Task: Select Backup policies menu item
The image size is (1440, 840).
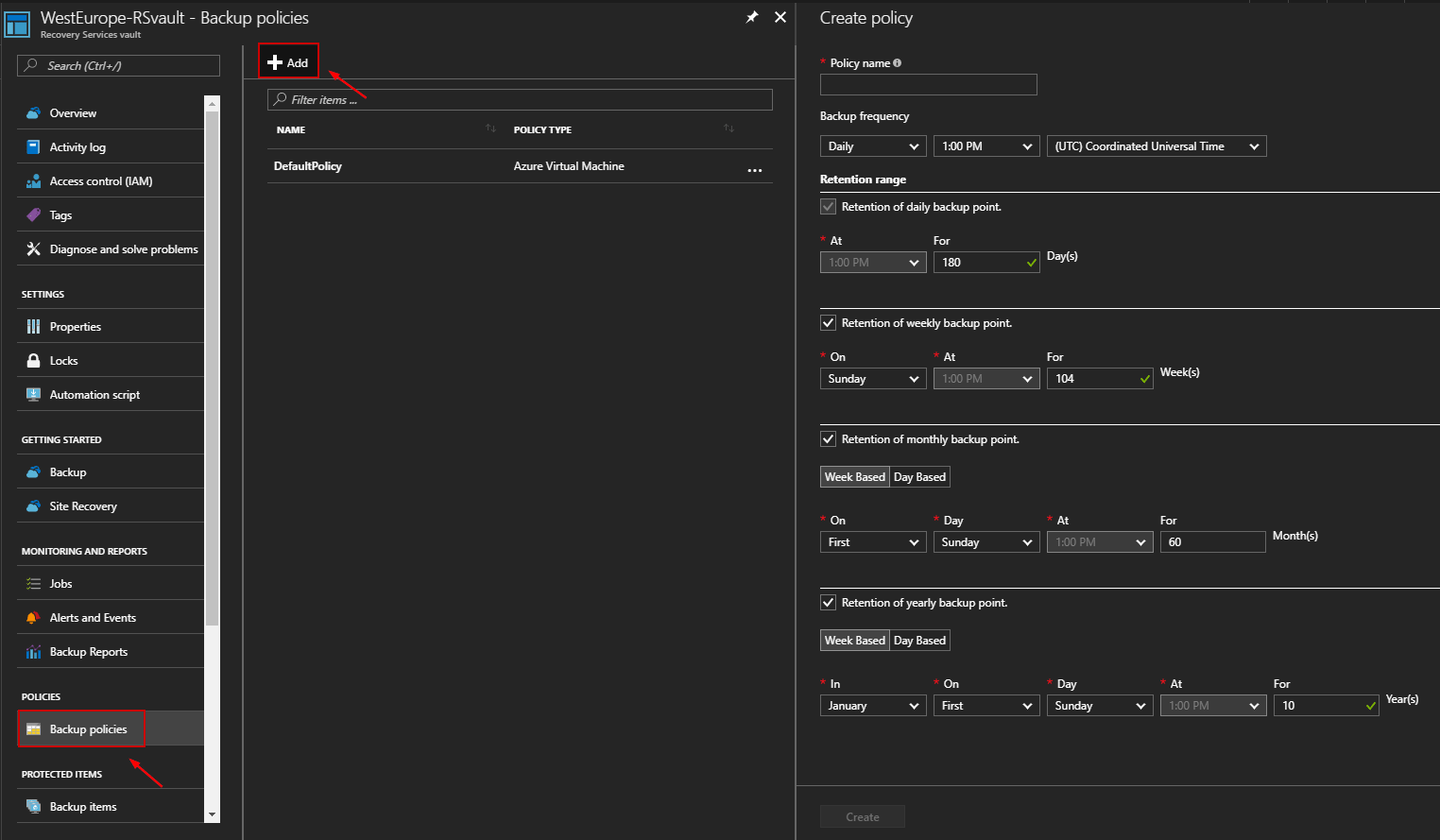Action: click(111, 729)
